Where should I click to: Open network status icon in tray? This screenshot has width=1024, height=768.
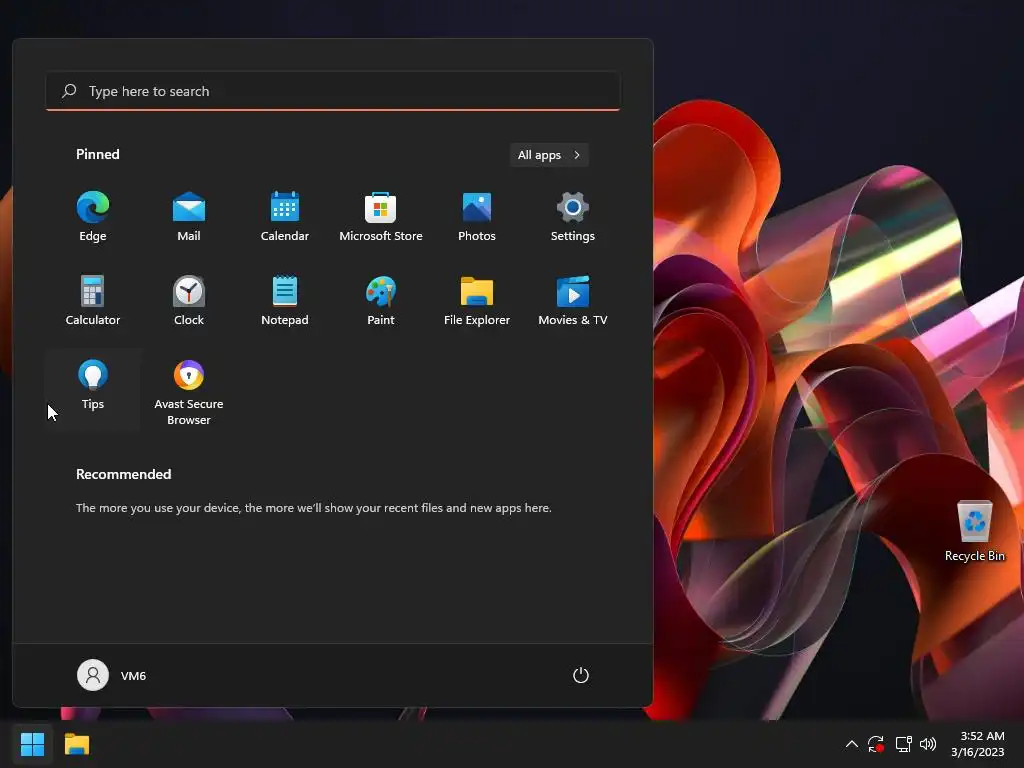point(903,744)
